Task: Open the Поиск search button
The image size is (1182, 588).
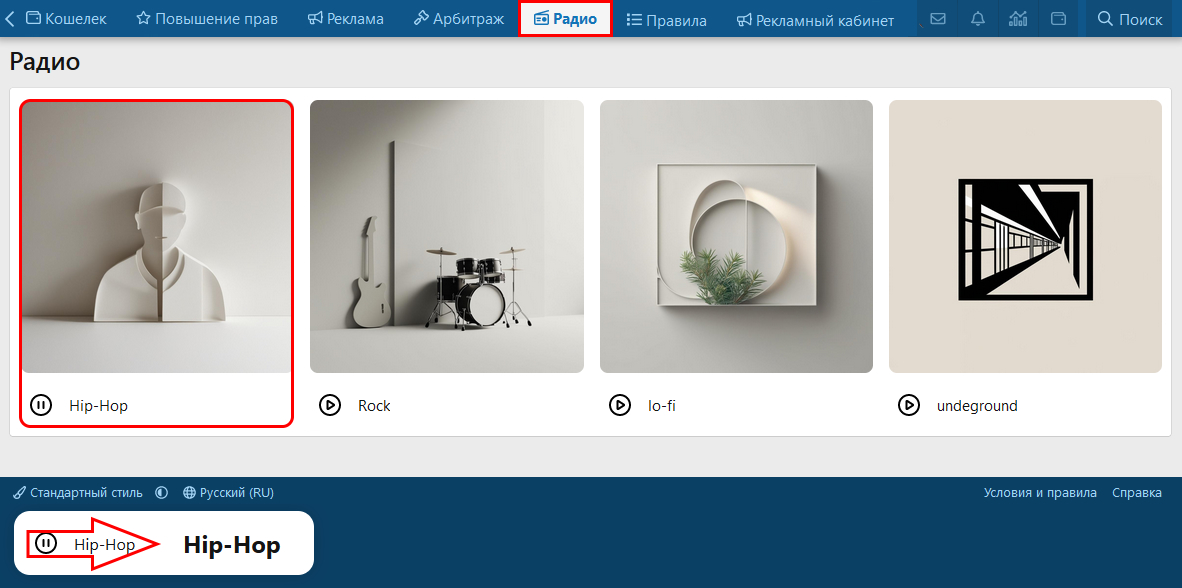Action: click(x=1130, y=19)
